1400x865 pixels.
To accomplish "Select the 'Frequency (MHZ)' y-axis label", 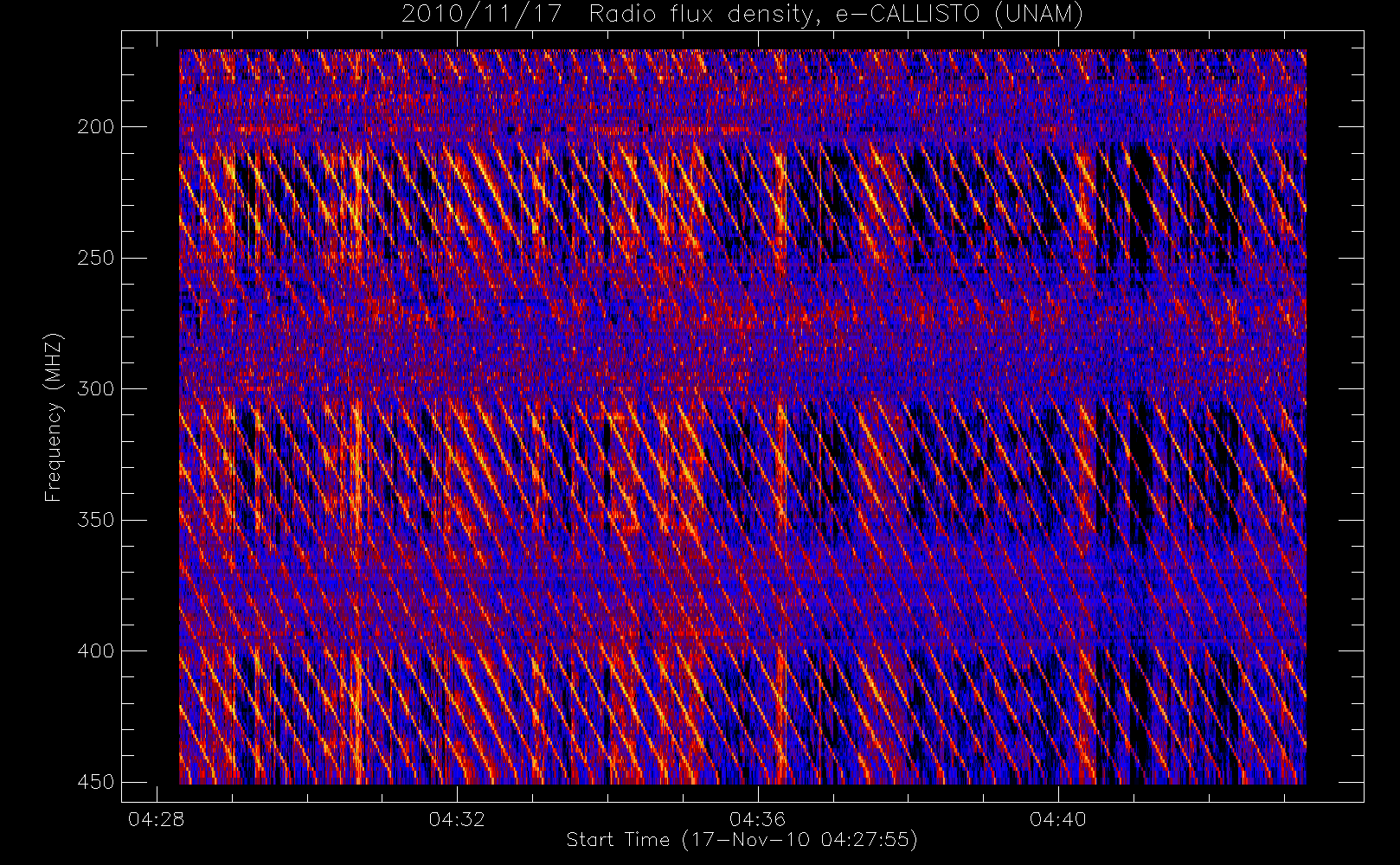I will [54, 417].
